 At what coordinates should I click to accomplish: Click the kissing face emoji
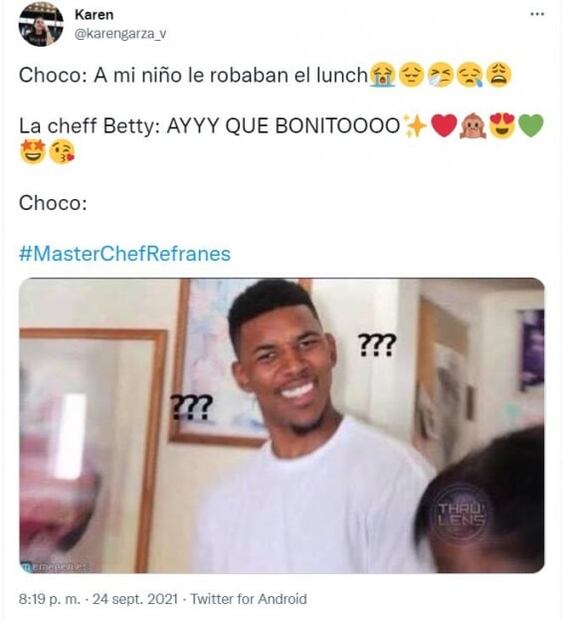click(62, 152)
